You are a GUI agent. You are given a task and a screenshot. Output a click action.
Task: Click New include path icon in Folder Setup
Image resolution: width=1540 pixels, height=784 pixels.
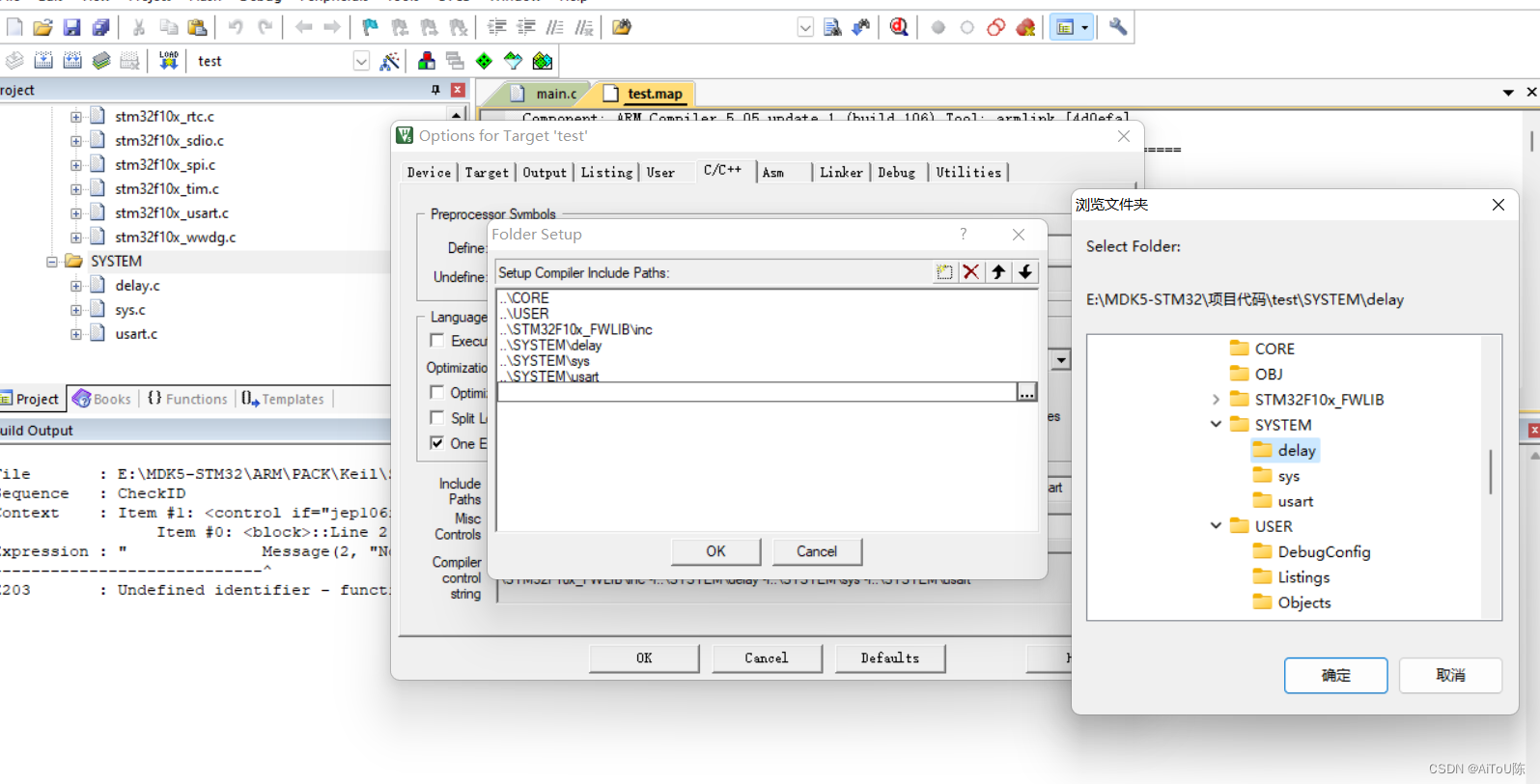click(944, 272)
